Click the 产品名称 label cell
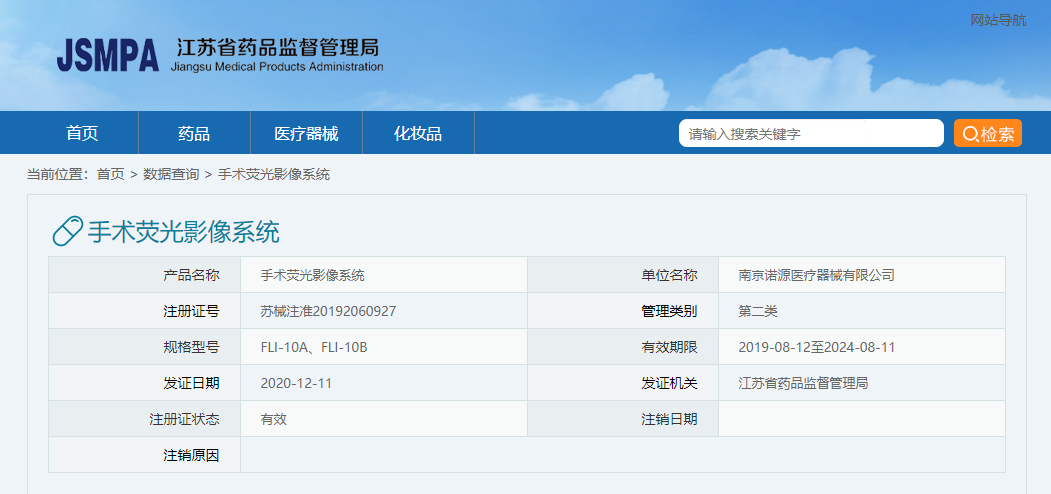Viewport: 1051px width, 494px height. click(144, 275)
